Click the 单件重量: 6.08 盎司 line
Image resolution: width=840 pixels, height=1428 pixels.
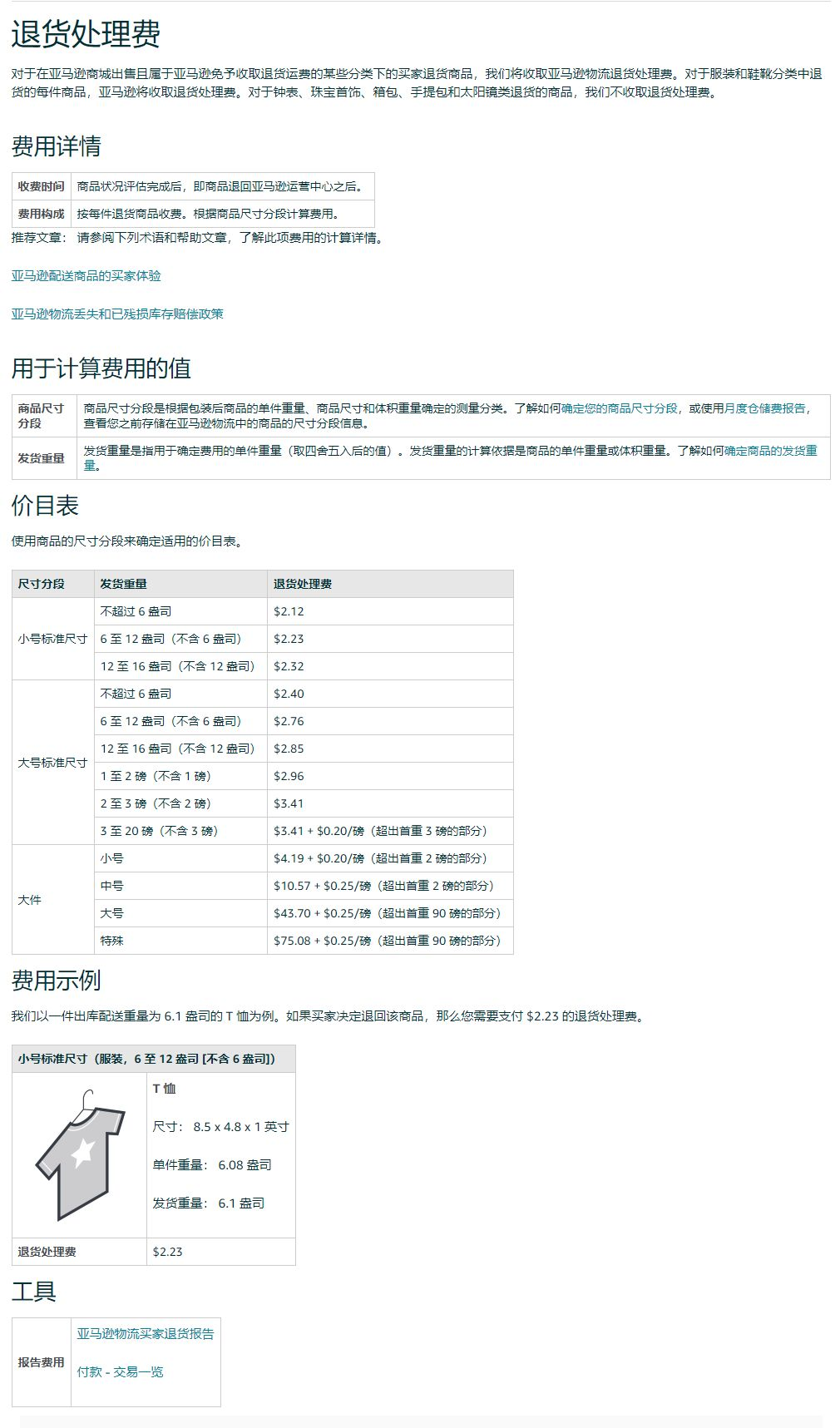coord(212,1165)
